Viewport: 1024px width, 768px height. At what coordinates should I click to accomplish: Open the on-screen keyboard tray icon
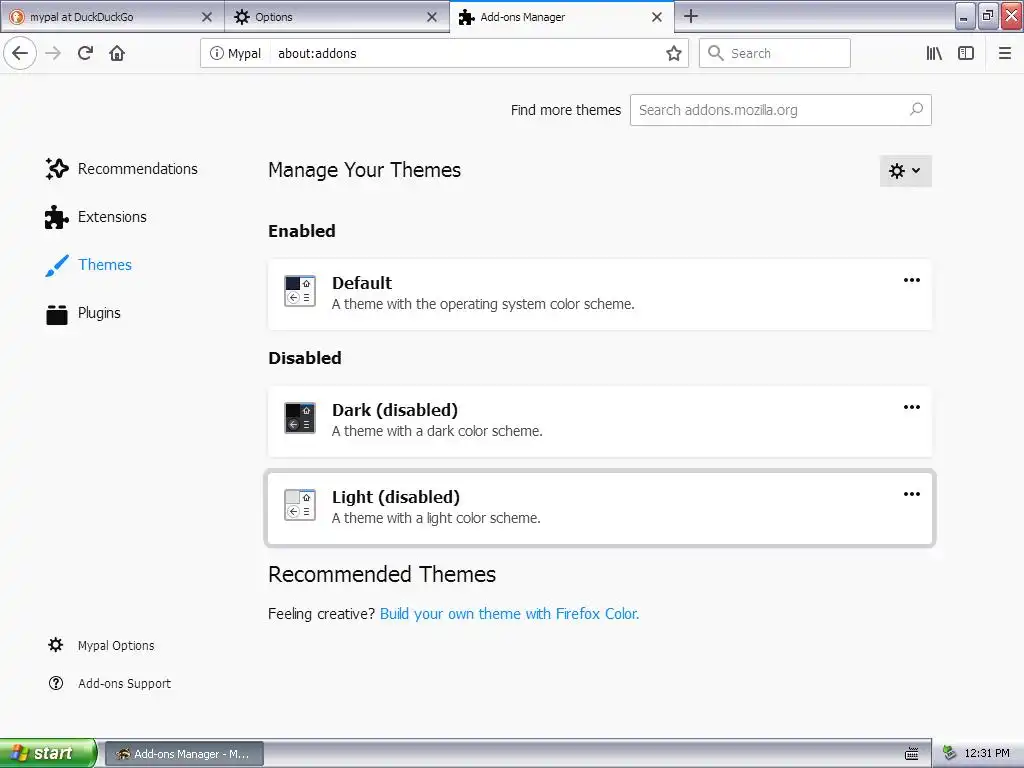[x=912, y=754]
